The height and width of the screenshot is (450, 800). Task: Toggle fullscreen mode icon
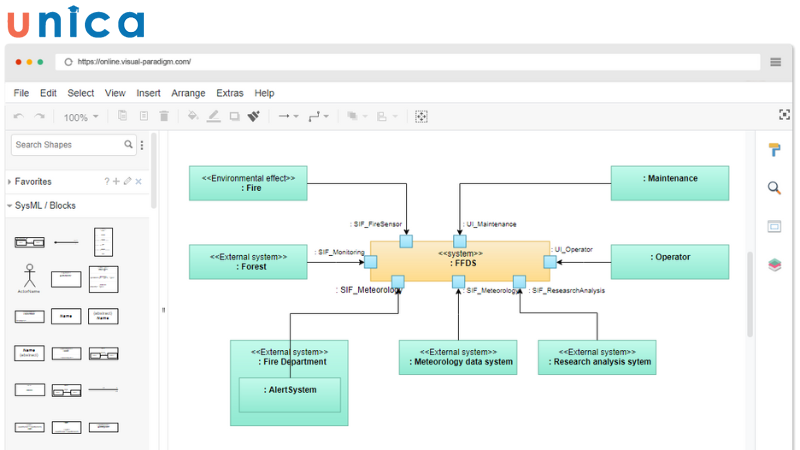click(x=784, y=116)
